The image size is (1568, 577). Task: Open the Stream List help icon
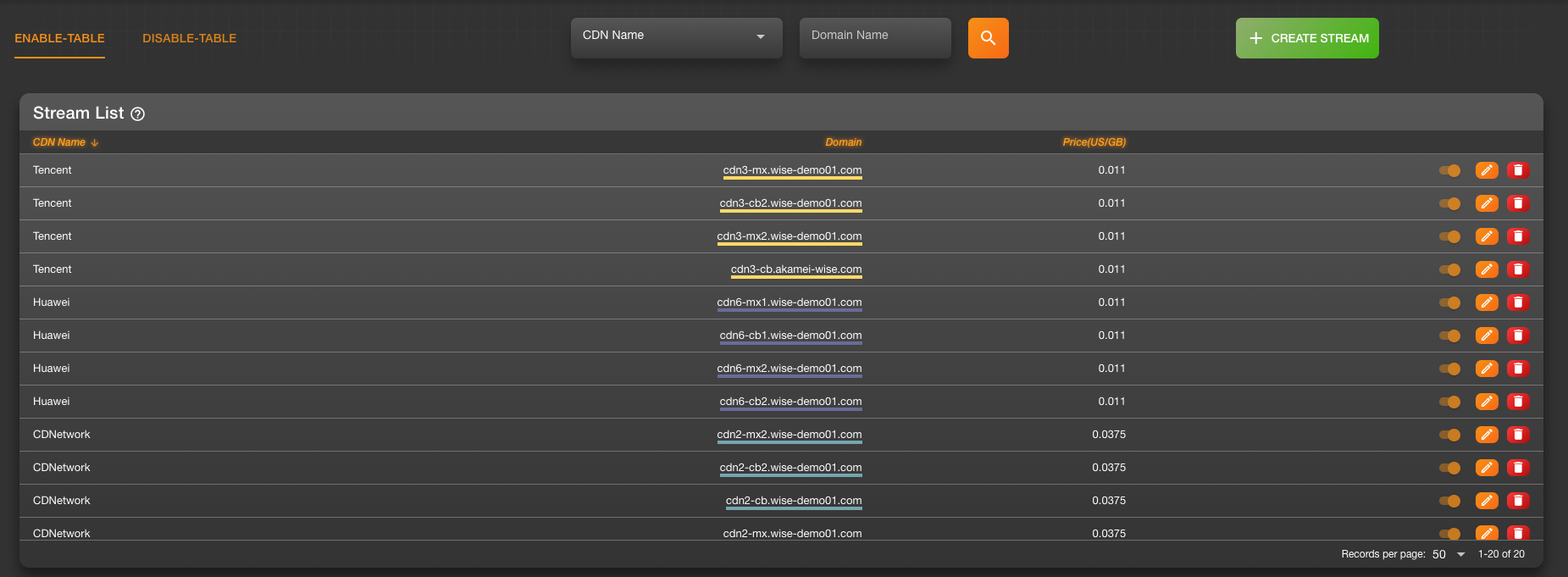(x=137, y=114)
